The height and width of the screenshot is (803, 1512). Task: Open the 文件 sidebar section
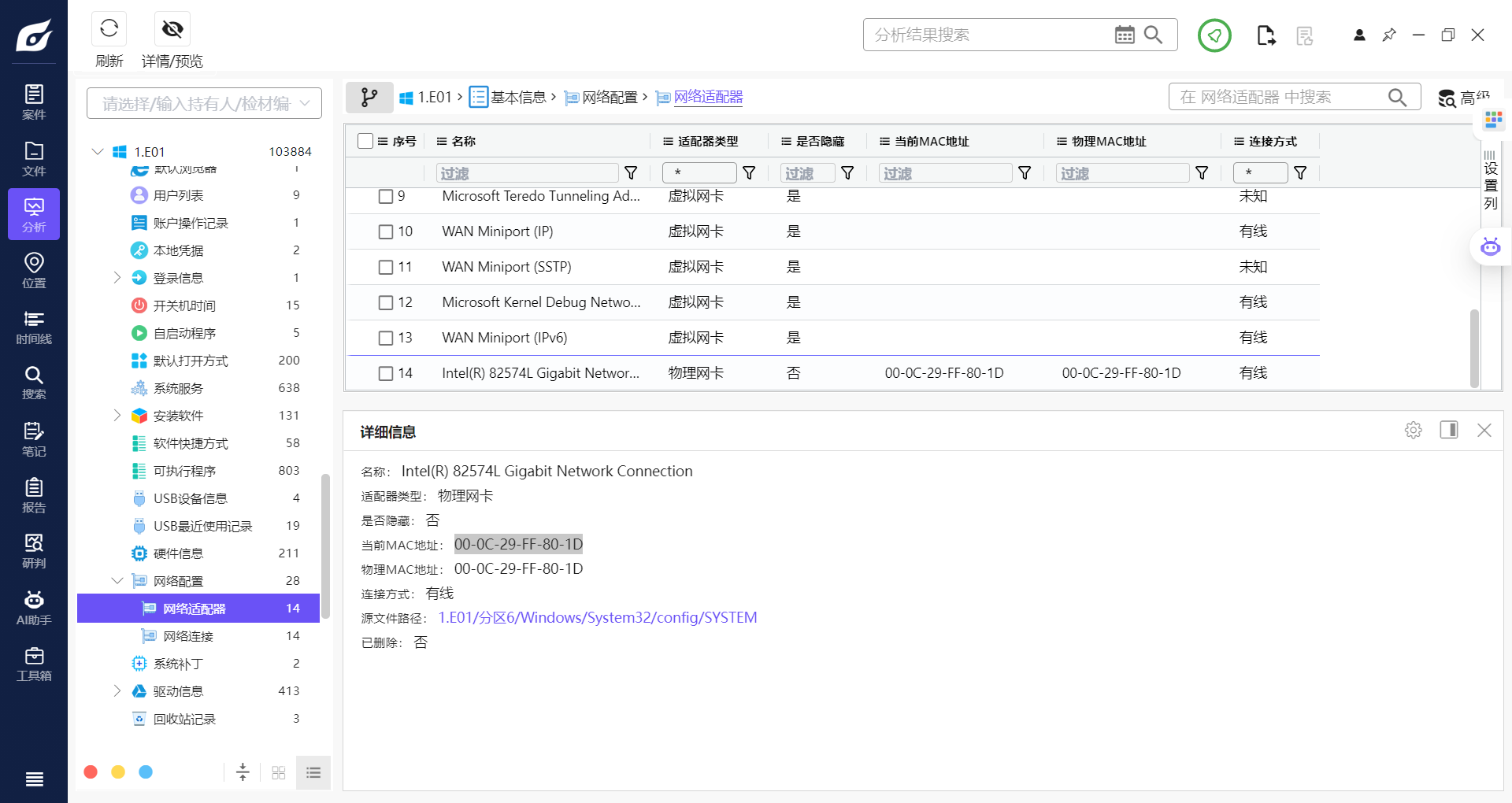pos(34,158)
